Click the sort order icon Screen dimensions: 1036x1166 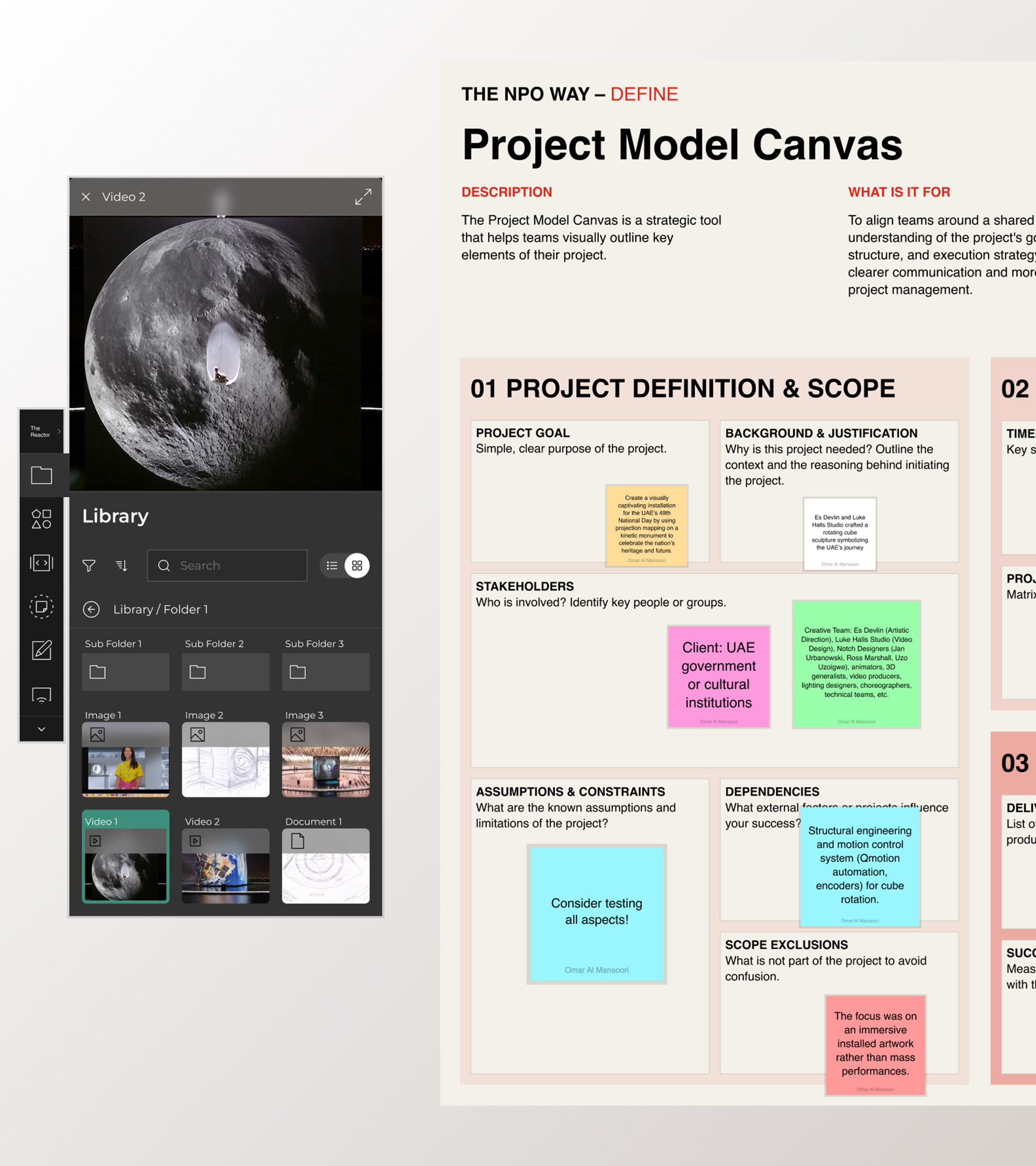click(x=121, y=565)
